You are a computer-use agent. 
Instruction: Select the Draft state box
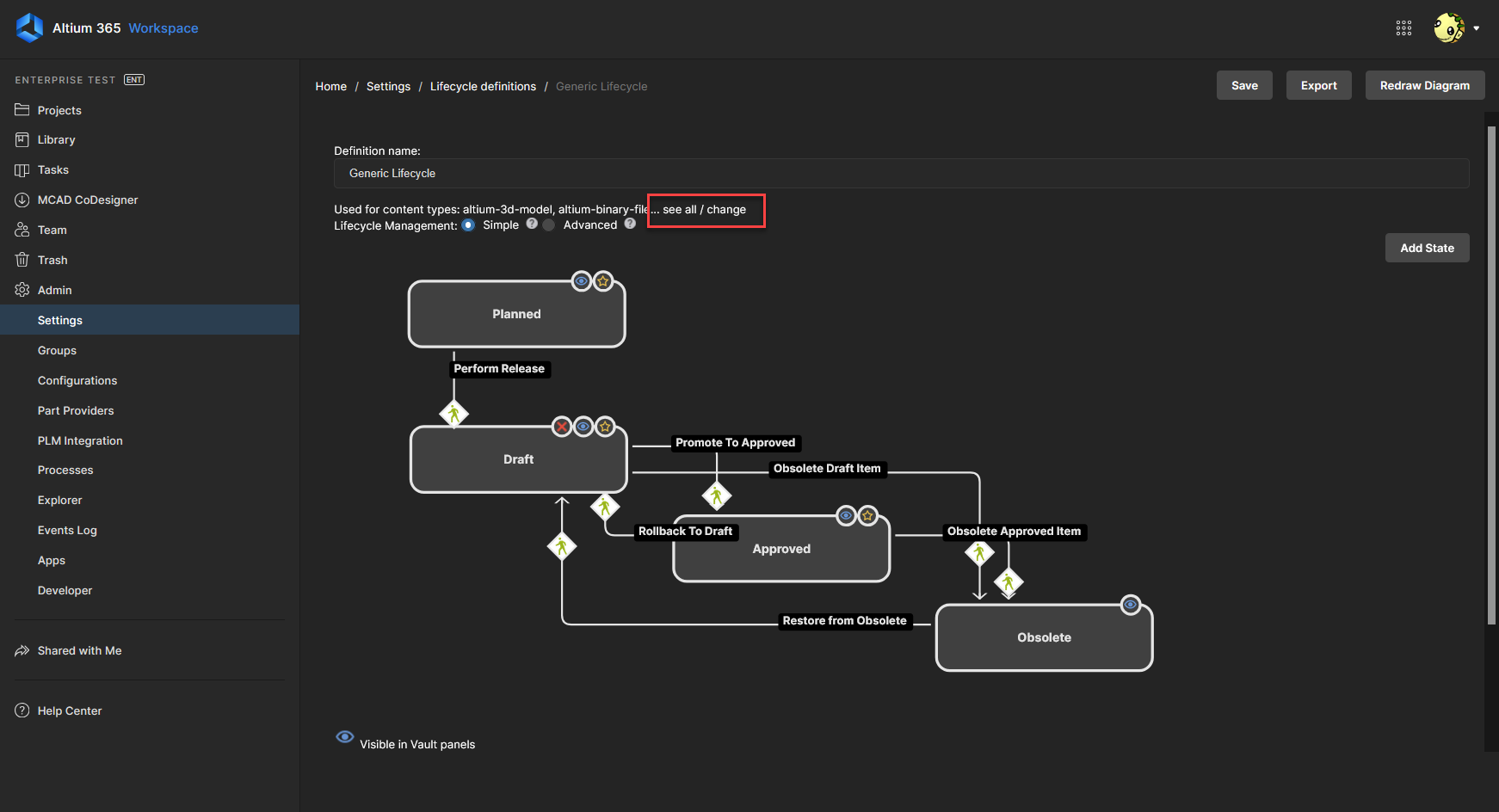(x=518, y=459)
